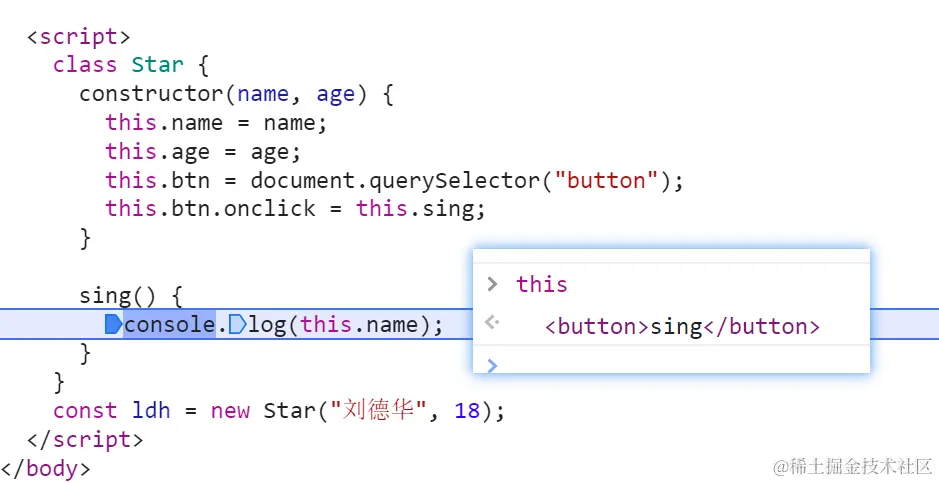Click the 'this.name = name;' line

click(x=216, y=123)
